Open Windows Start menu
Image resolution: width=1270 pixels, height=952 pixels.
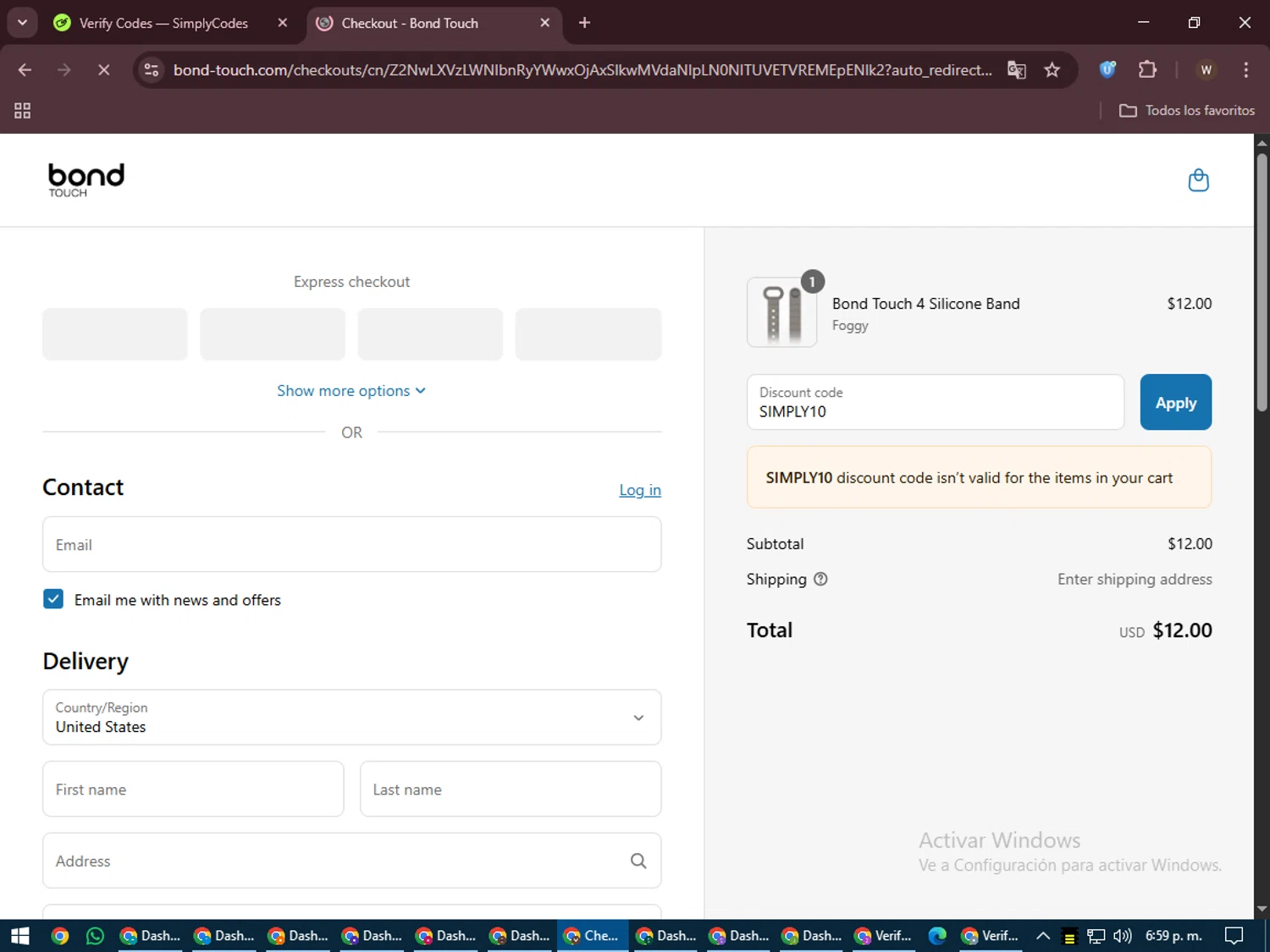20,936
